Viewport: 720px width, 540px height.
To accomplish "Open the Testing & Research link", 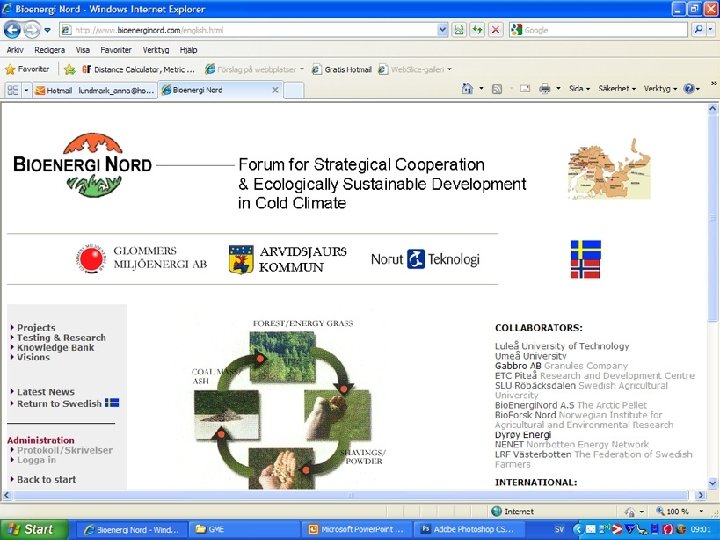I will tap(61, 338).
